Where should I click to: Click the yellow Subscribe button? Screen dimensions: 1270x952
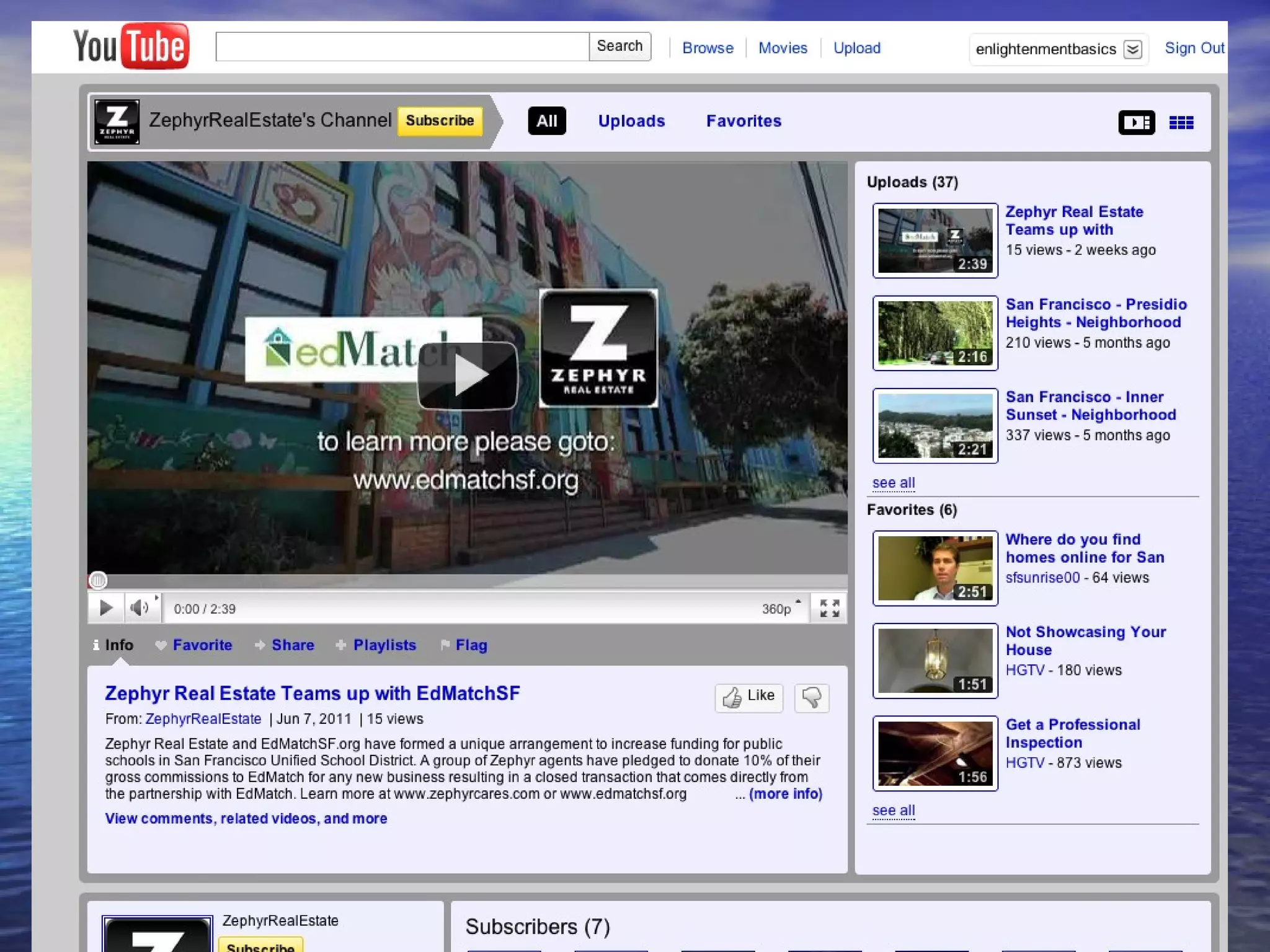tap(440, 121)
